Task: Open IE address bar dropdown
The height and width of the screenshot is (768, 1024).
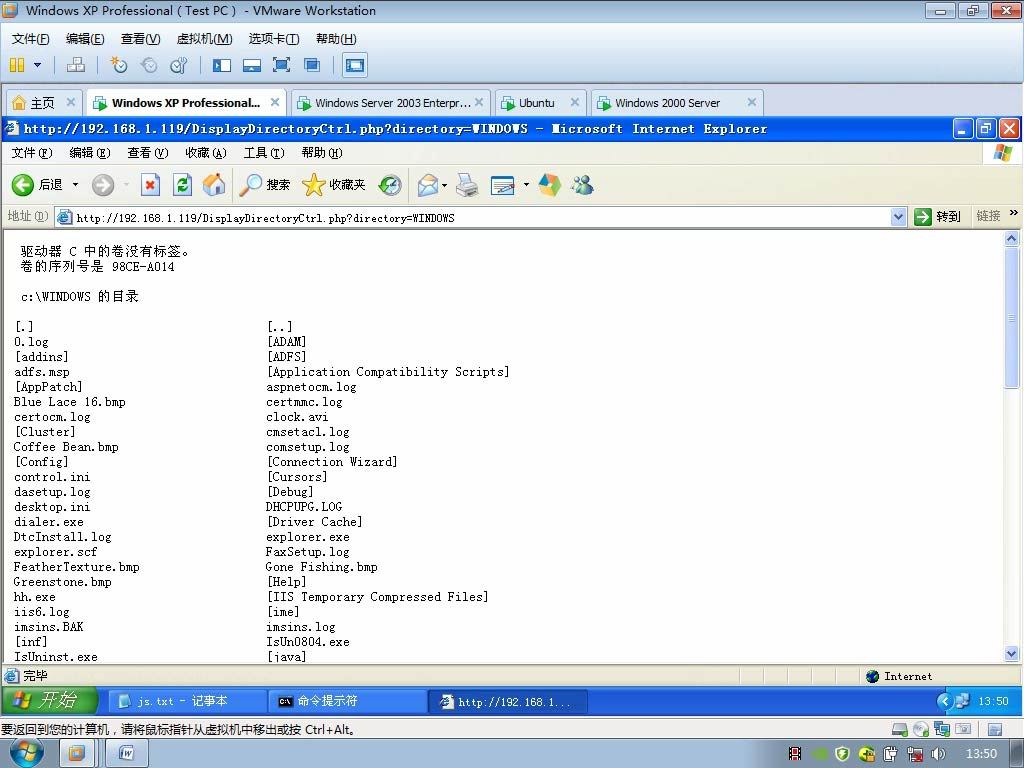Action: pyautogui.click(x=899, y=217)
